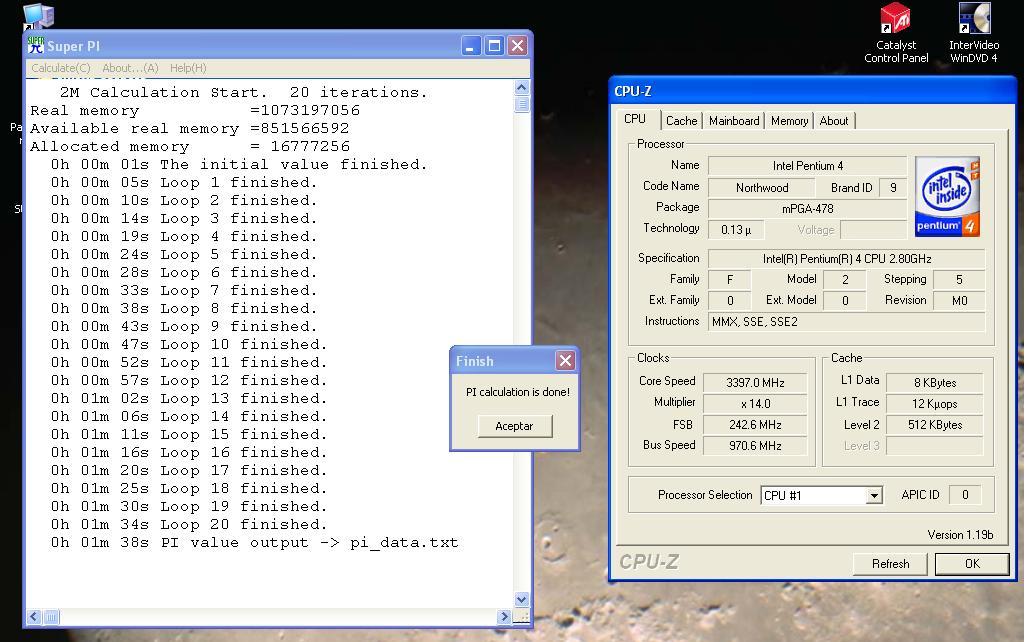Click the vertical scrollbar down arrow
The image size is (1025, 642).
[x=521, y=599]
